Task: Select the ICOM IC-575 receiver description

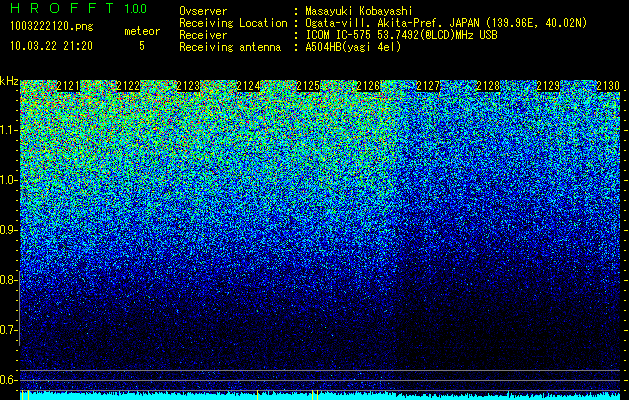Action: (x=401, y=35)
